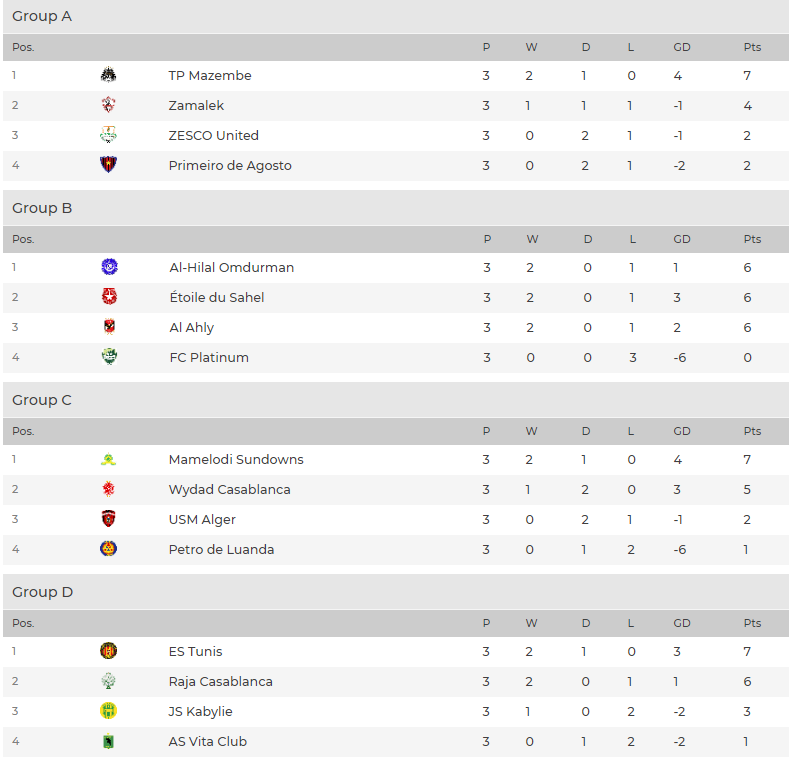This screenshot has width=789, height=773.
Task: Click the Al Ahly club logo
Action: (x=109, y=327)
